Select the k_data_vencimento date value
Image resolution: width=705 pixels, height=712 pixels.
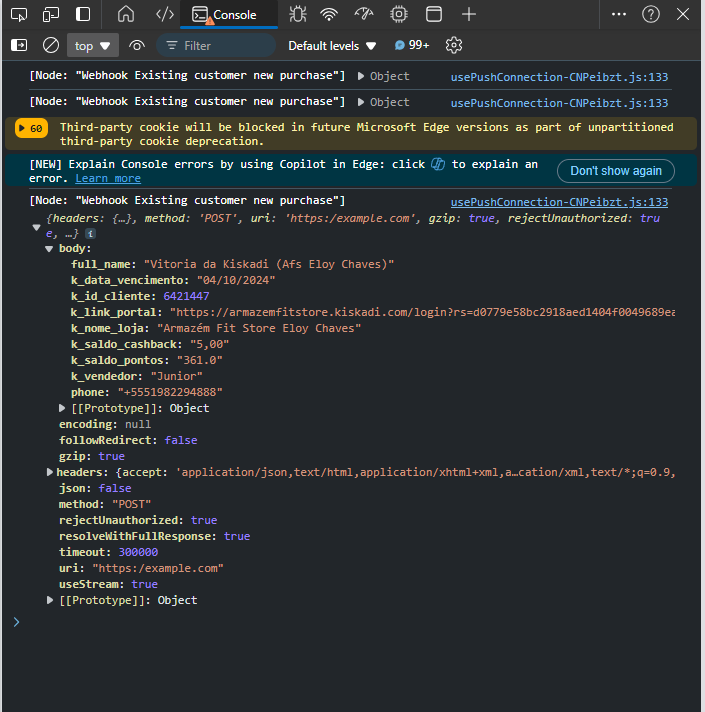tap(236, 280)
